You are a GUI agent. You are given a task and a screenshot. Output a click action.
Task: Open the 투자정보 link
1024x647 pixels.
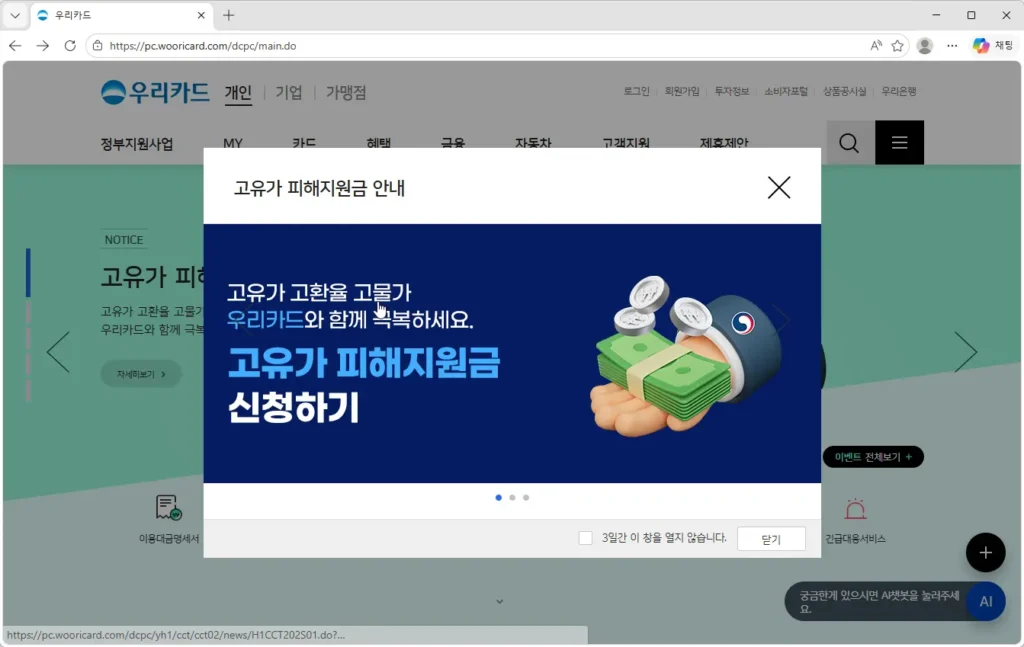tap(731, 91)
